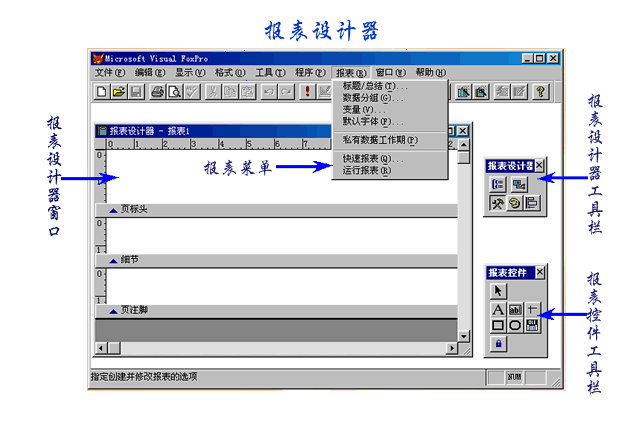Choose 标题/总结(T)... from the report menu
636x432 pixels.
(x=390, y=86)
